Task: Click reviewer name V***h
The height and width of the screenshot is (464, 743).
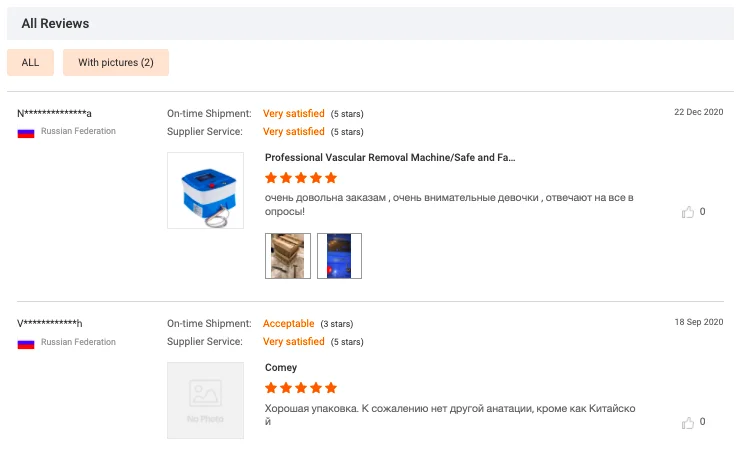Action: 49,324
